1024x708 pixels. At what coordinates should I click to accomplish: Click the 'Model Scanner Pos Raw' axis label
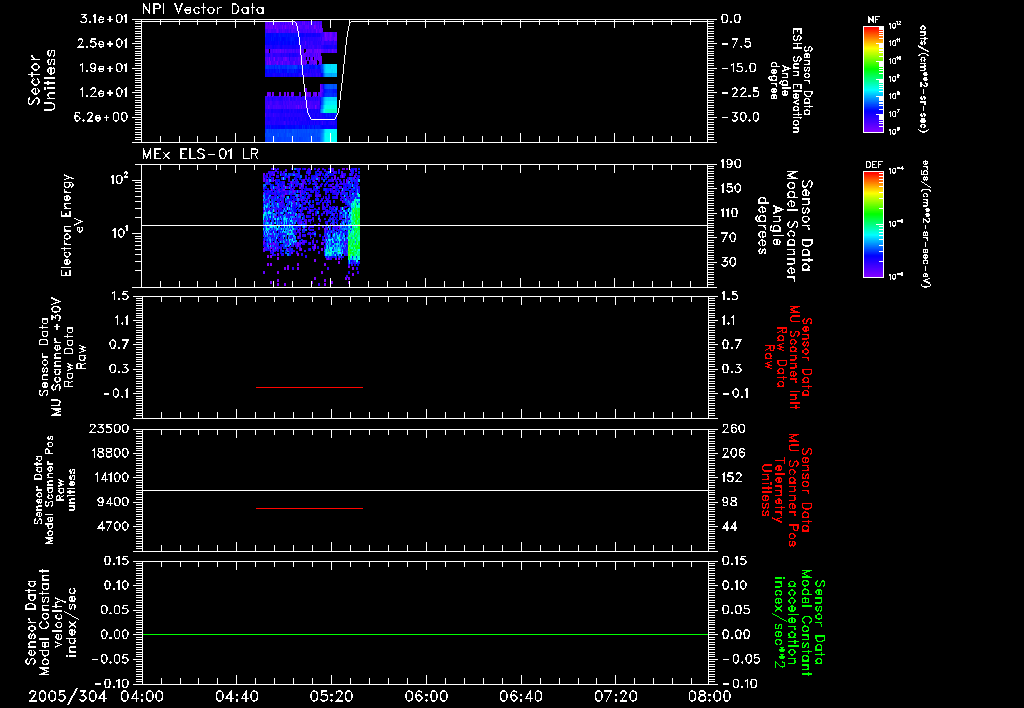tap(54, 490)
